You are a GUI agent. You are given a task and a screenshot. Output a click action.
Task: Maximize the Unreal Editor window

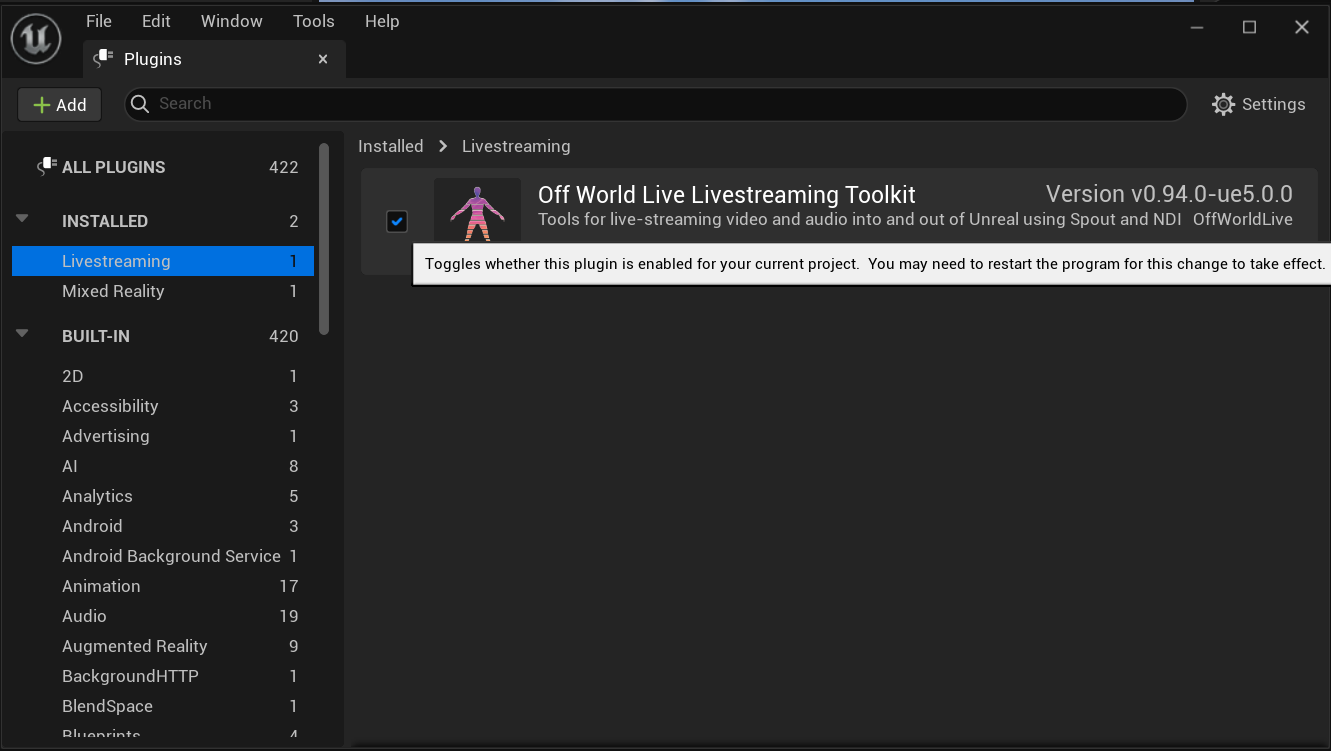pyautogui.click(x=1249, y=27)
